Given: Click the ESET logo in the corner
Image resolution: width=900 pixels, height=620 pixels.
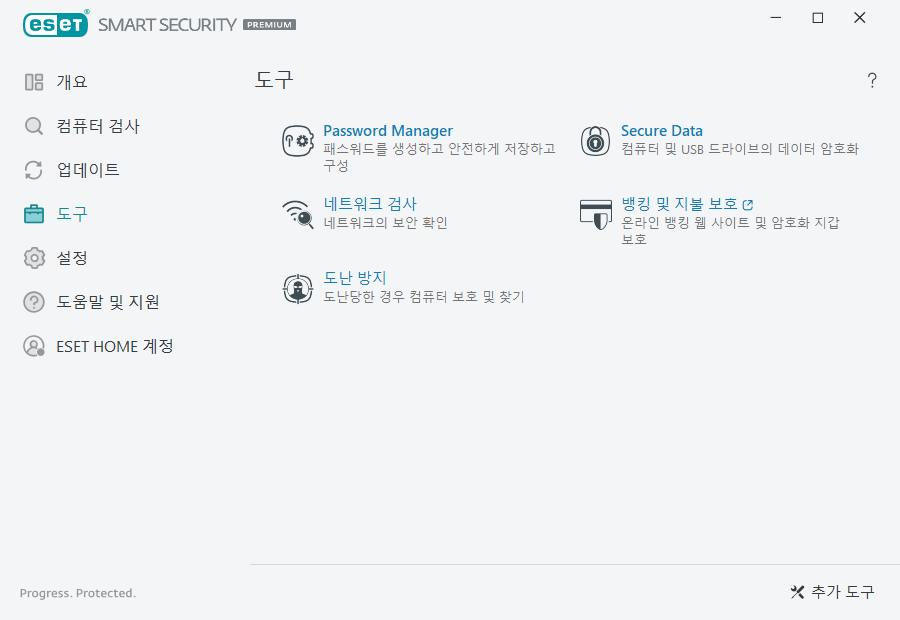Looking at the screenshot, I should [55, 24].
